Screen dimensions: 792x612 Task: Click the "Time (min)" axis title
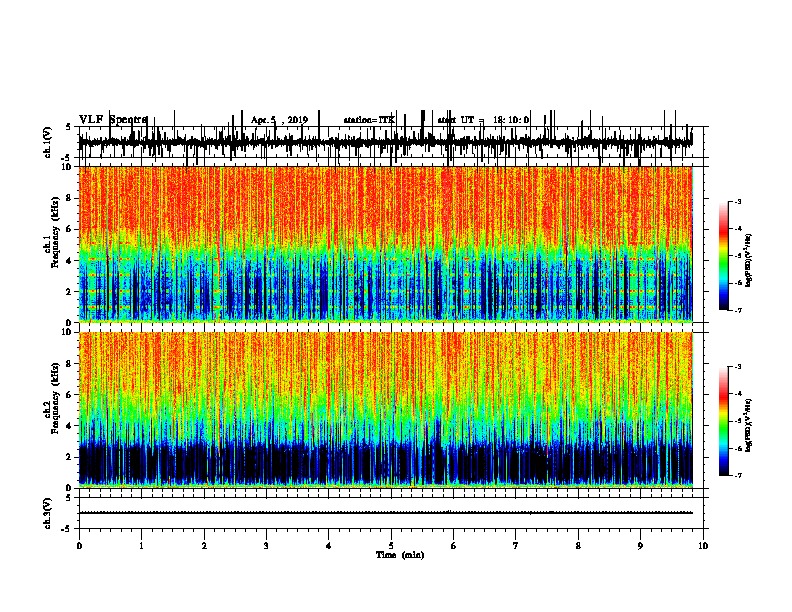400,555
